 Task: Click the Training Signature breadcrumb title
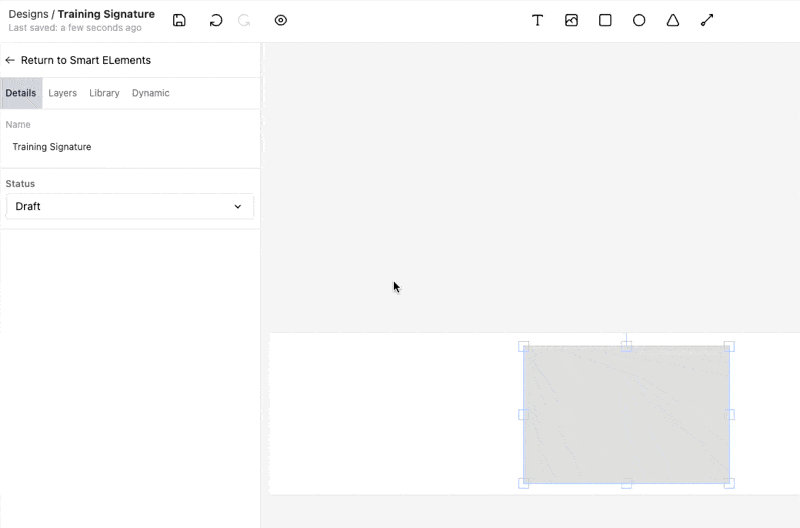(106, 14)
